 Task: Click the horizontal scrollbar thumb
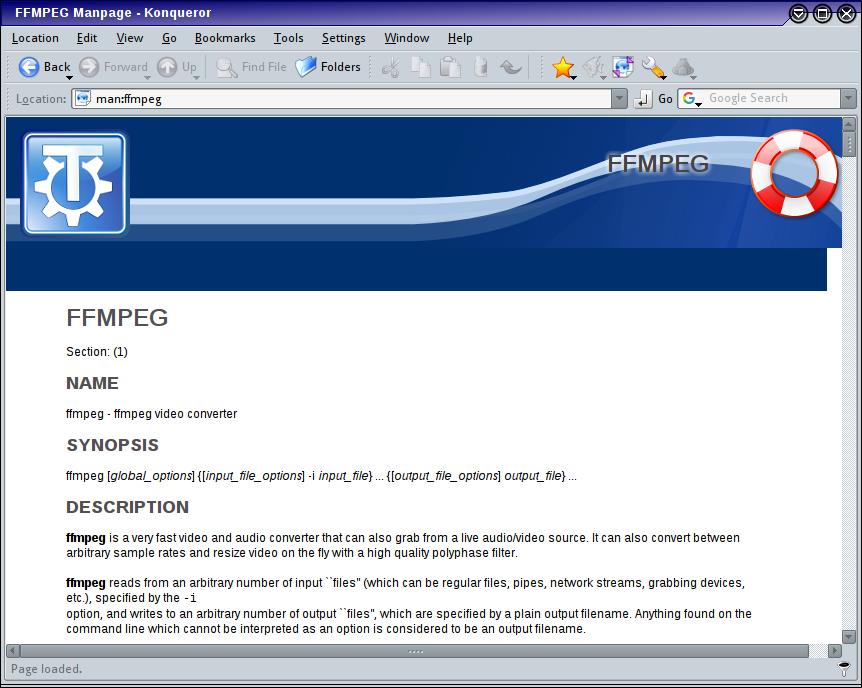[x=415, y=651]
